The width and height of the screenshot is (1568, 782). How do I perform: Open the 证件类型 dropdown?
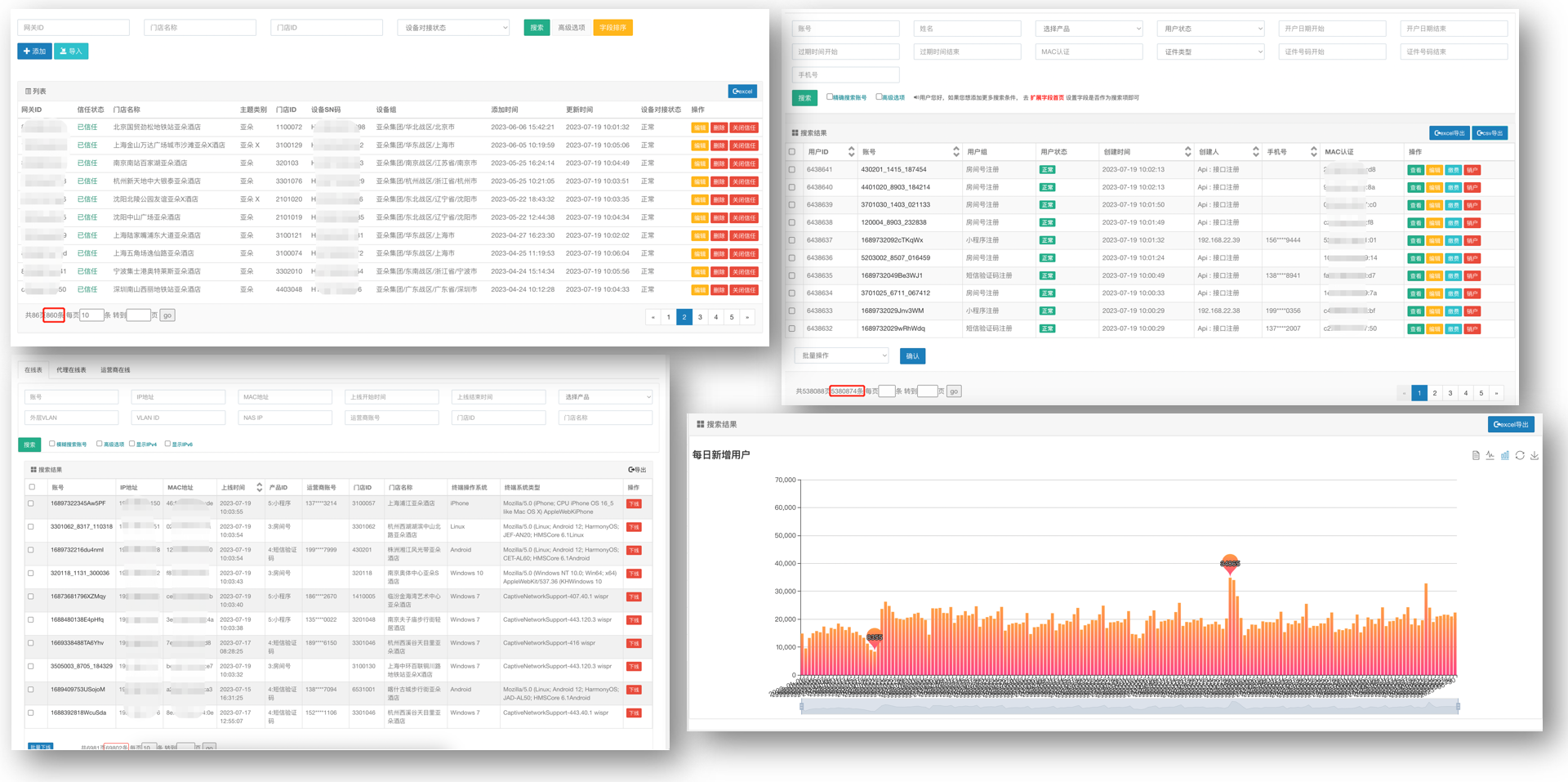point(1210,51)
